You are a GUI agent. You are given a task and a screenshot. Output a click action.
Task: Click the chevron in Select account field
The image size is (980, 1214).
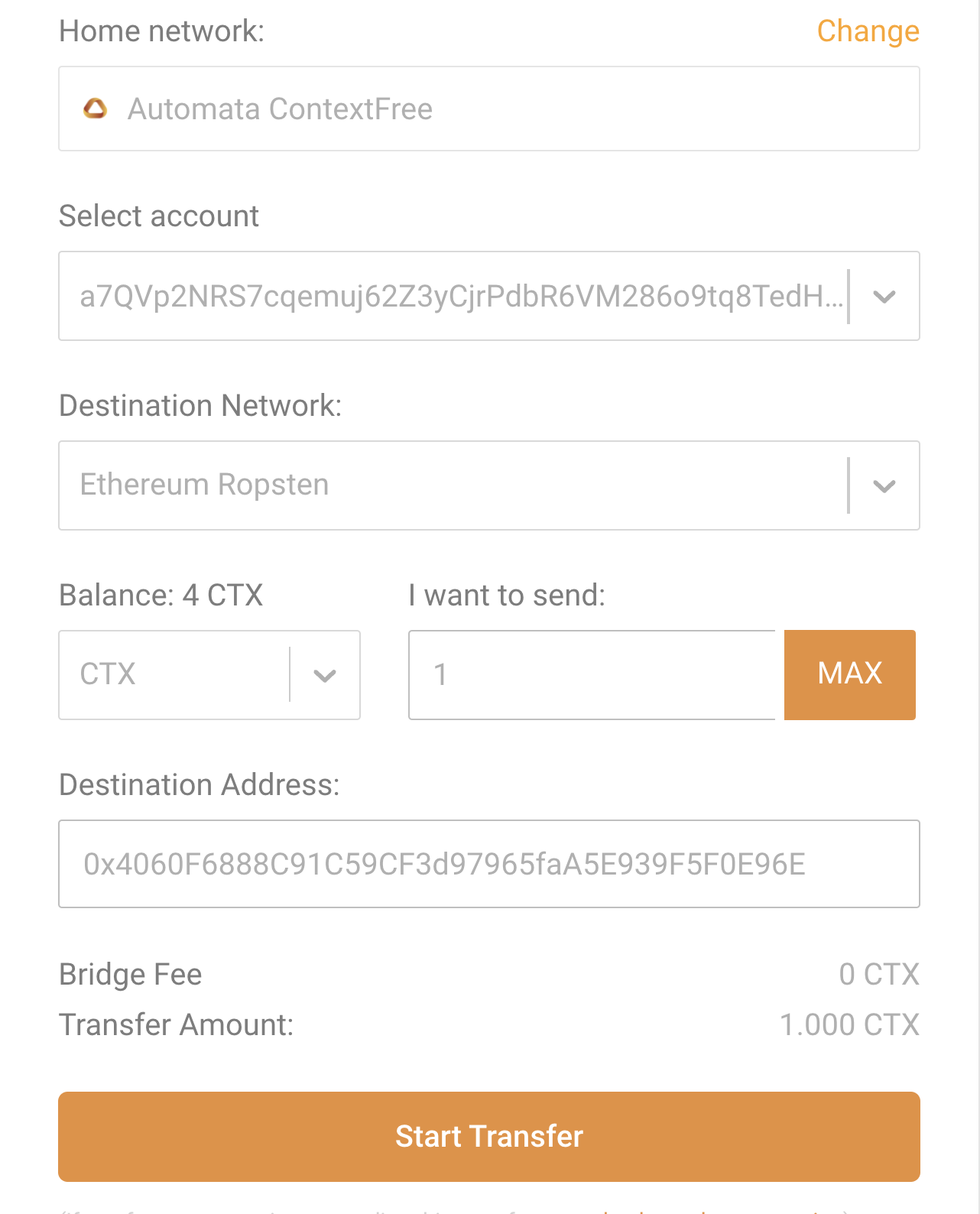884,297
